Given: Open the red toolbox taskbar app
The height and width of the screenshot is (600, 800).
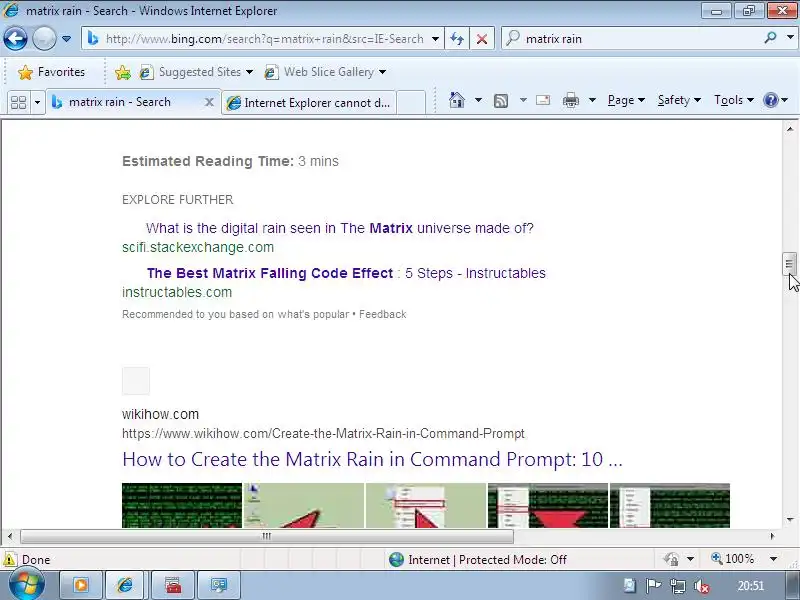Looking at the screenshot, I should (173, 585).
